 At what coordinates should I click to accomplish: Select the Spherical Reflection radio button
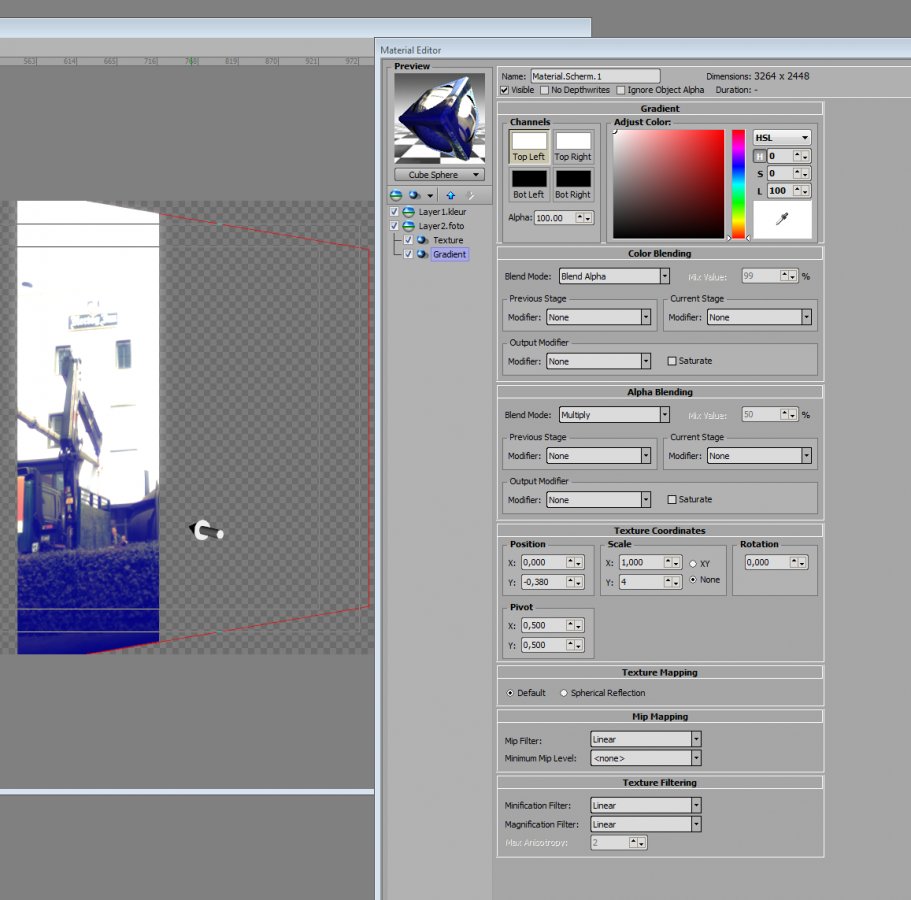[564, 693]
